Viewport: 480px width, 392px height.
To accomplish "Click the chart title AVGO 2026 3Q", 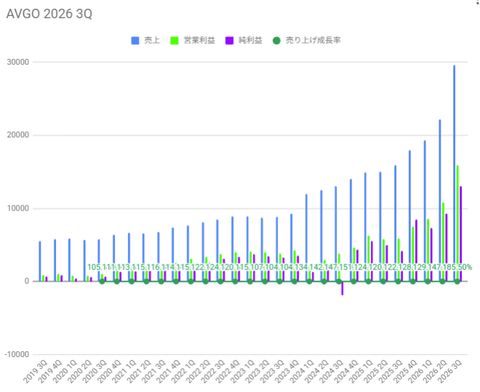I will (49, 14).
